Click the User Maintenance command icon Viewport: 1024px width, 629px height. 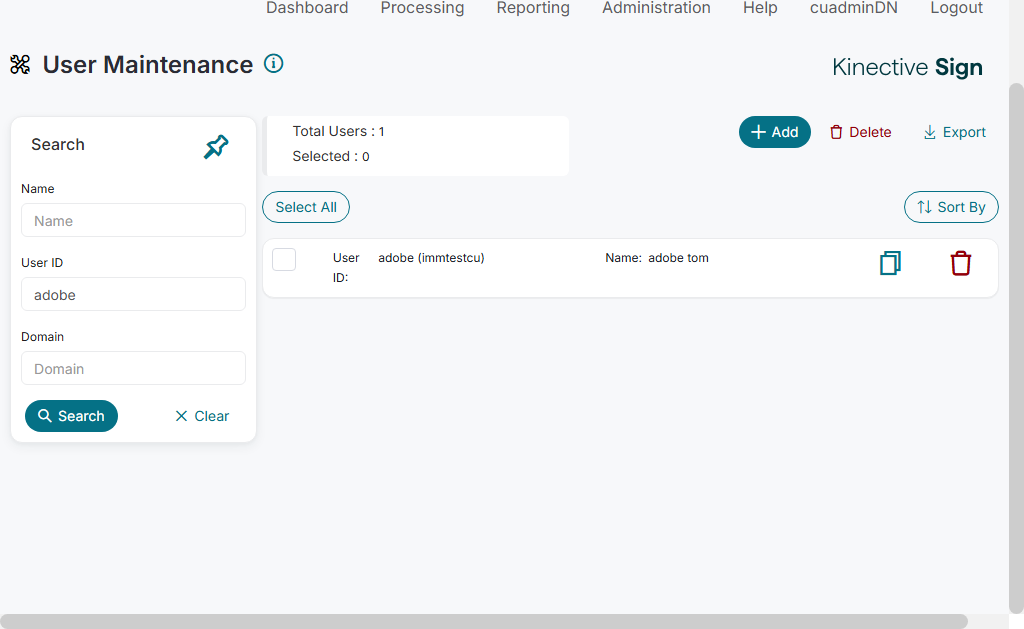point(20,65)
